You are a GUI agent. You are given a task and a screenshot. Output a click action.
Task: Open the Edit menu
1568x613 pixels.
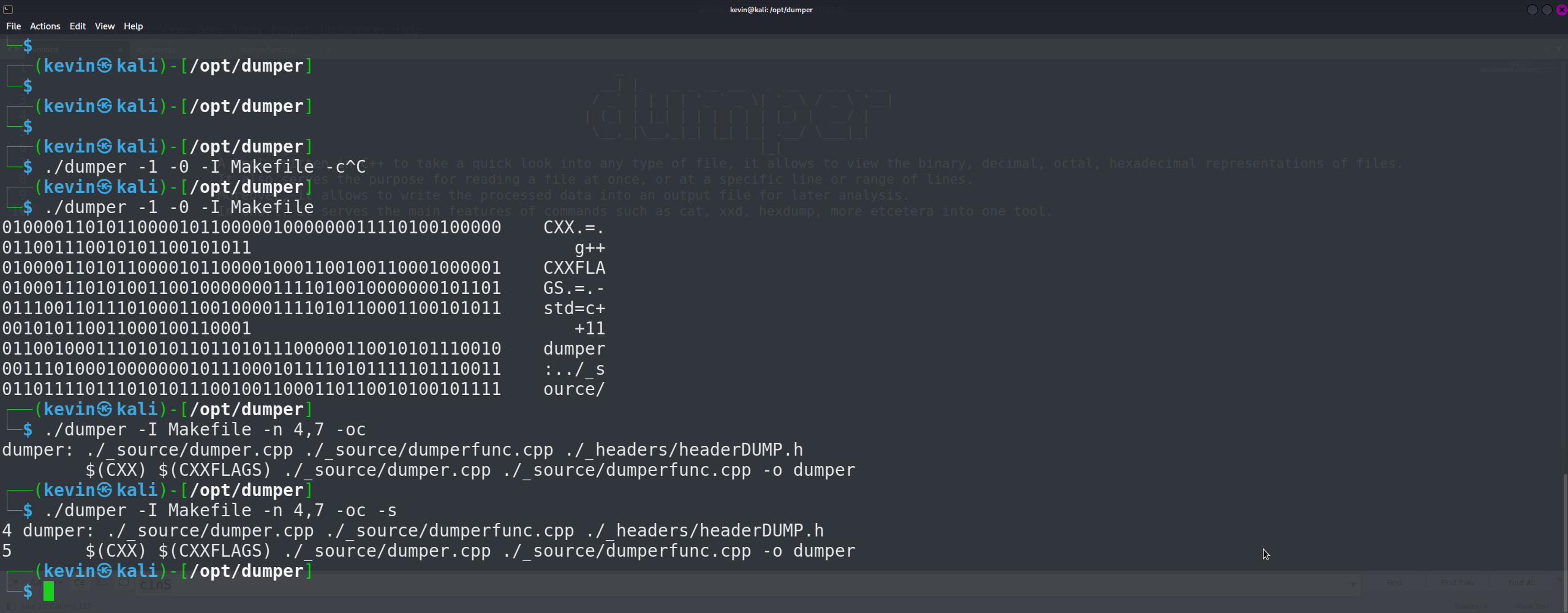pyautogui.click(x=78, y=26)
